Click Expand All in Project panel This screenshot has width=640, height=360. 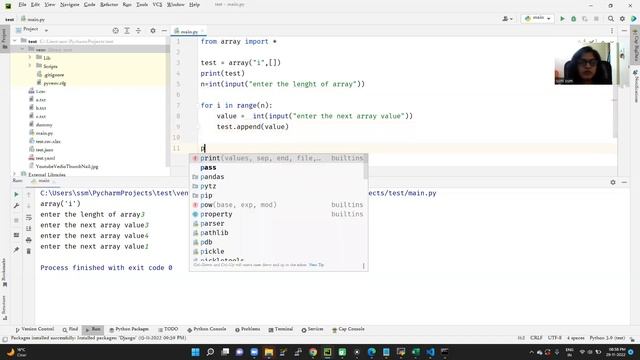click(127, 31)
